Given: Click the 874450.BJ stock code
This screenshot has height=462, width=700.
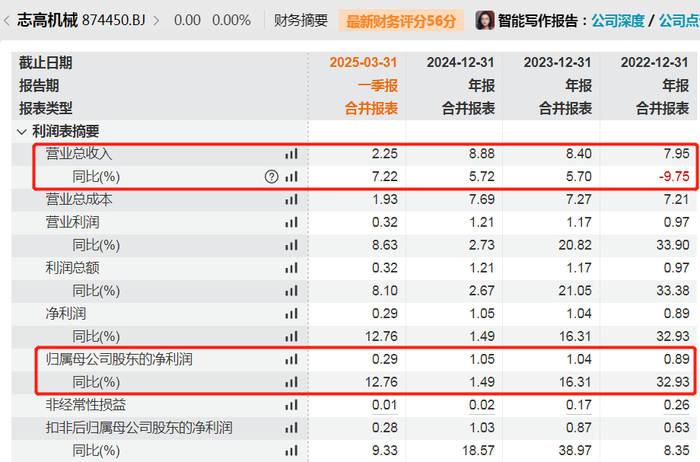Looking at the screenshot, I should click(x=114, y=21).
